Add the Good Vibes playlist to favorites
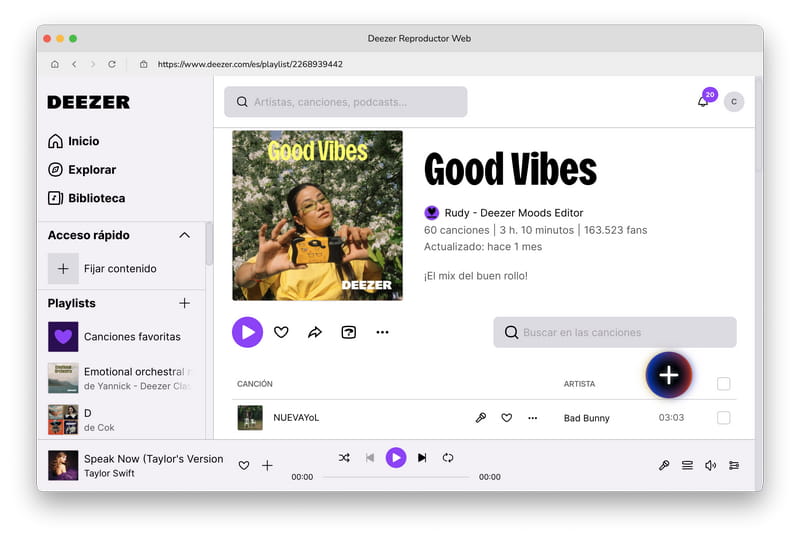The width and height of the screenshot is (800, 540). pos(281,332)
